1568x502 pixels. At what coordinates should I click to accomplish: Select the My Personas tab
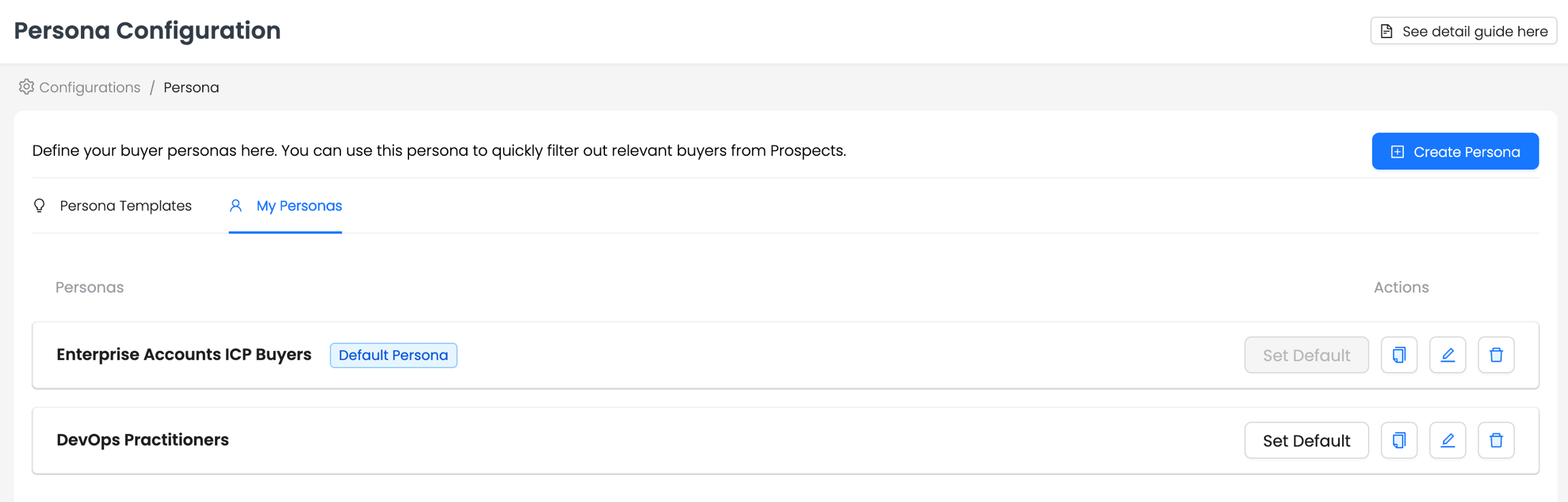[x=299, y=205]
